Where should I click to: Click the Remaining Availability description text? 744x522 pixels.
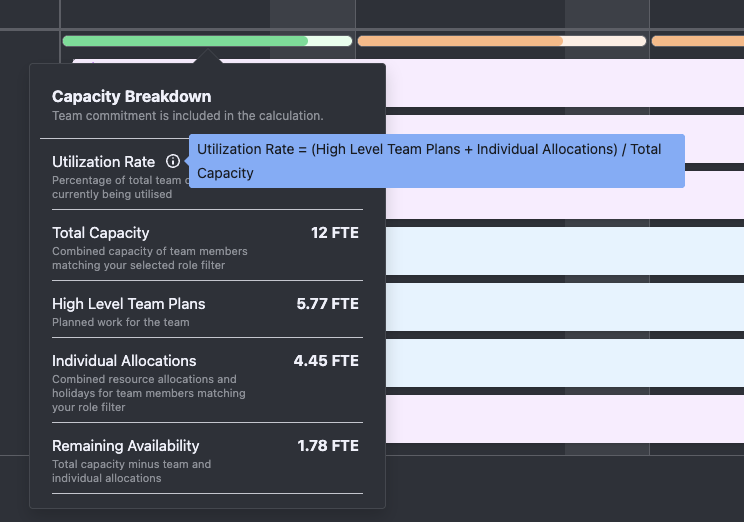[x=131, y=471]
